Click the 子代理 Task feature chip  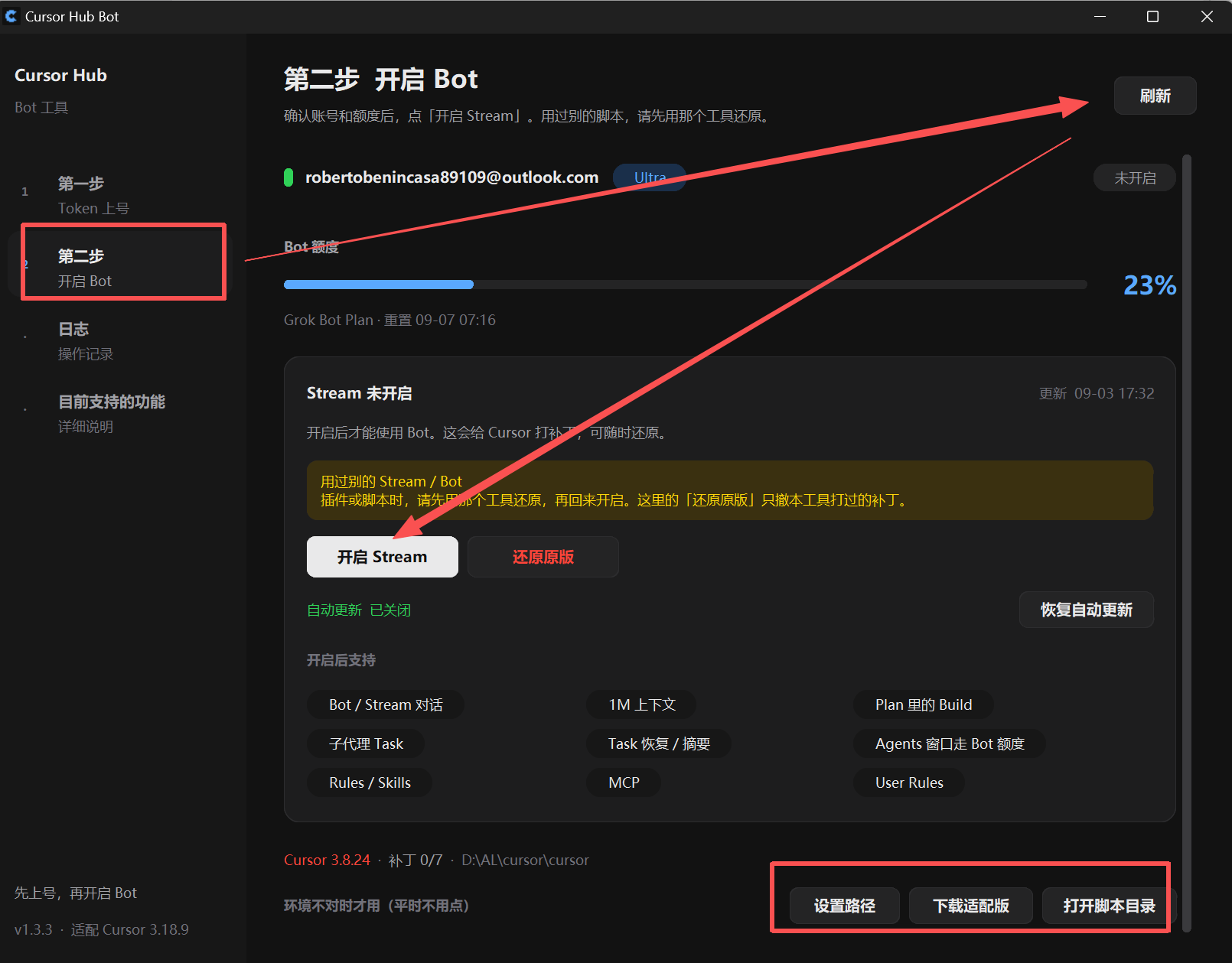(x=366, y=743)
